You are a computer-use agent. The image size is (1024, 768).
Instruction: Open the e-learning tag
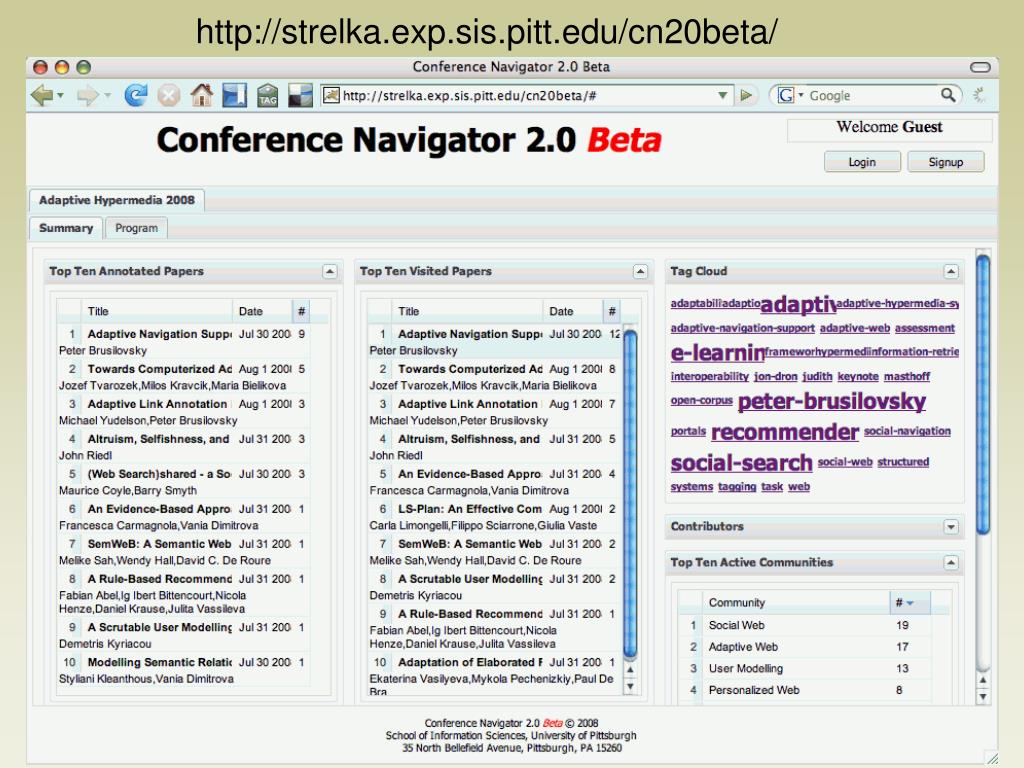coord(717,353)
